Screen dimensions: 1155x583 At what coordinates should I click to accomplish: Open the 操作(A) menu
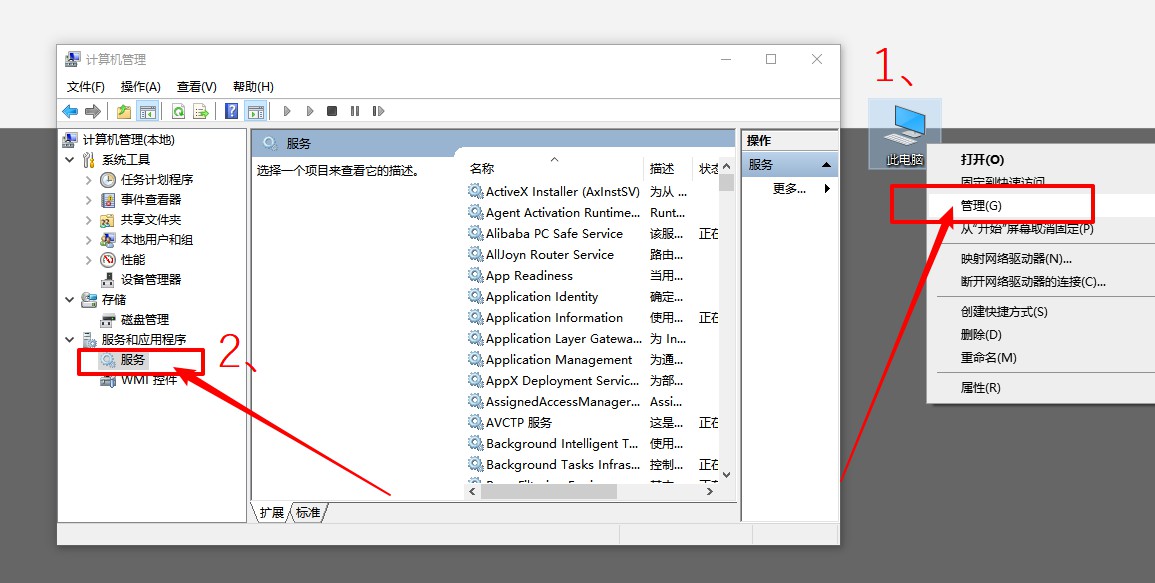pos(140,87)
